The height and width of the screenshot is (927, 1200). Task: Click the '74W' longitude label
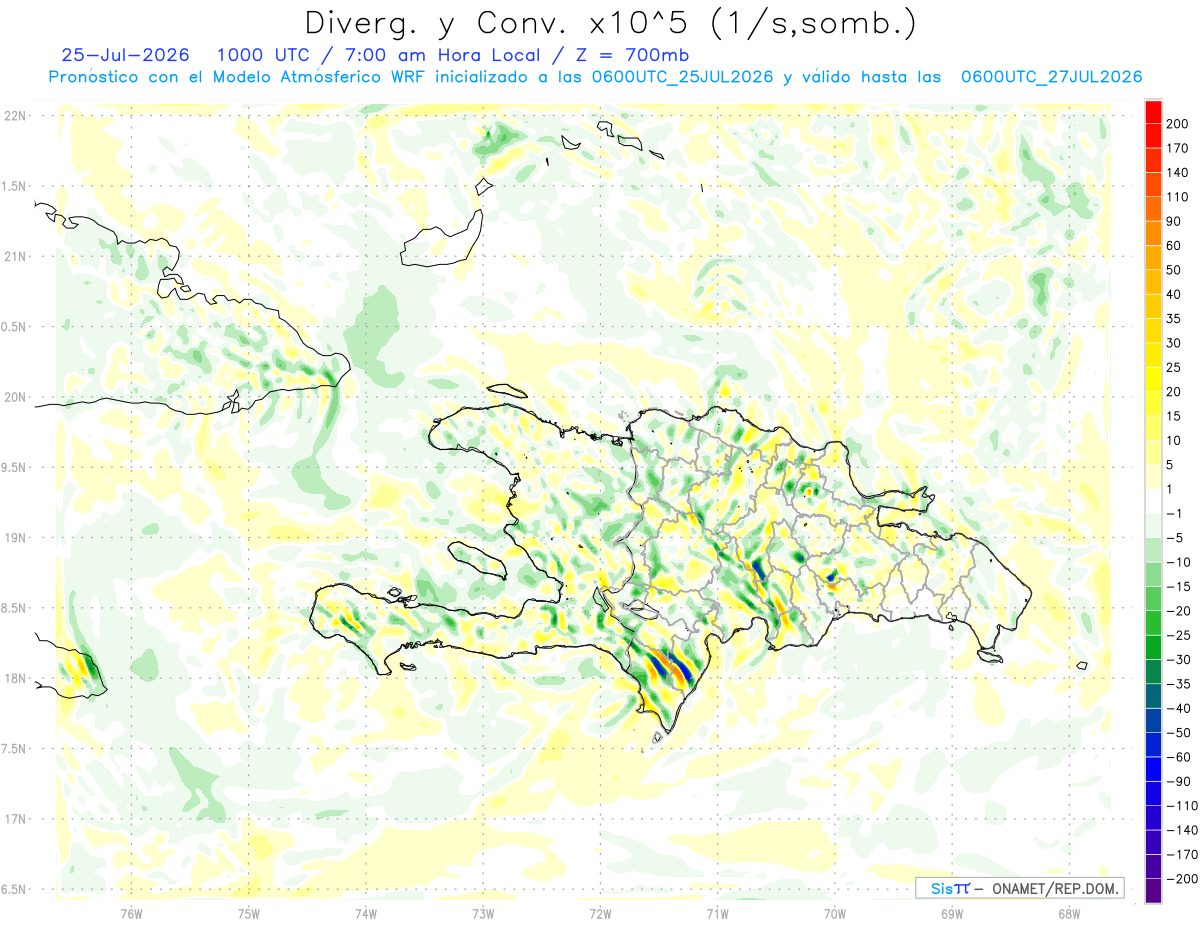click(x=366, y=913)
